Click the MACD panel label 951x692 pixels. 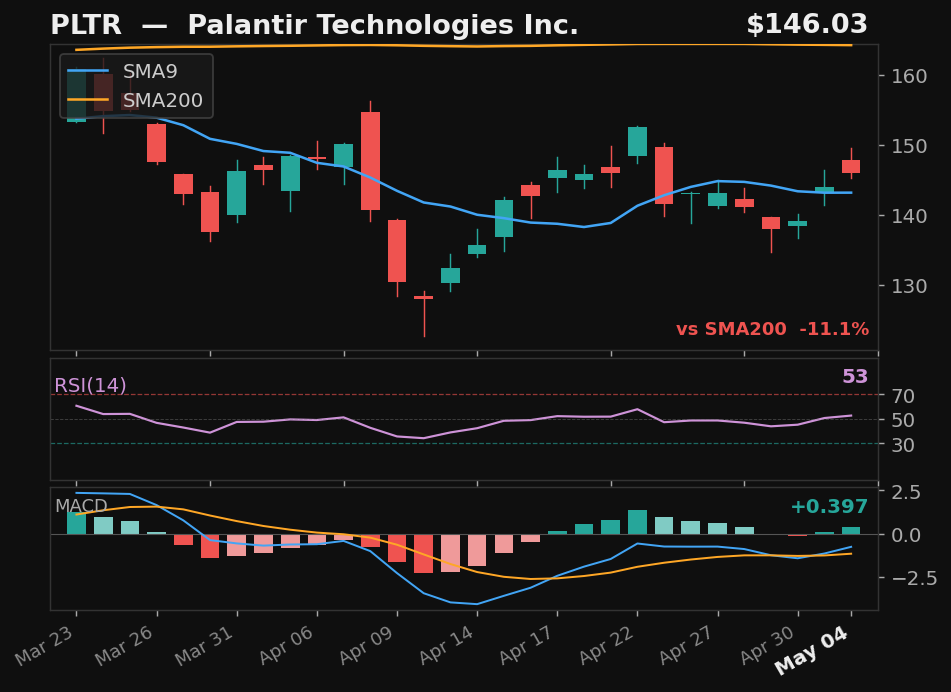[x=81, y=506]
